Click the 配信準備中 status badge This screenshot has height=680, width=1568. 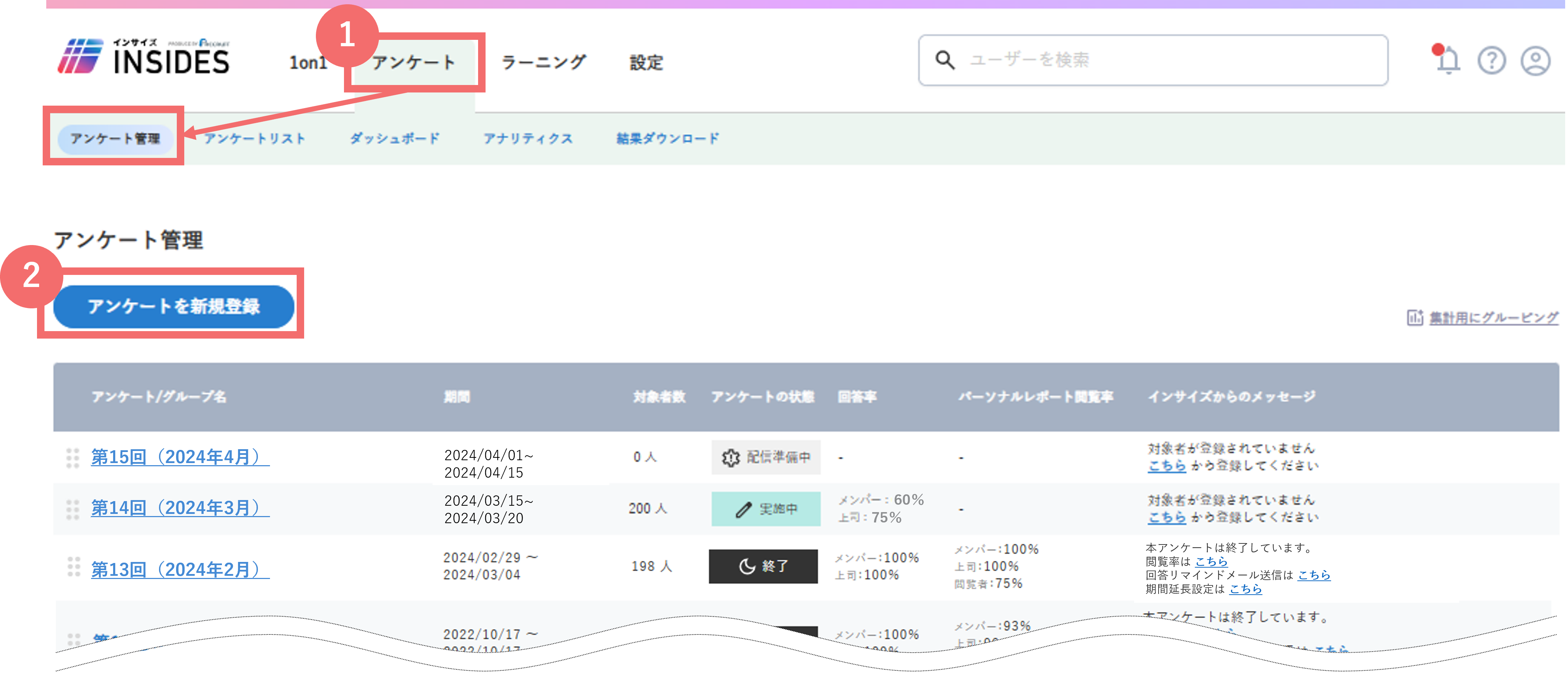click(766, 457)
